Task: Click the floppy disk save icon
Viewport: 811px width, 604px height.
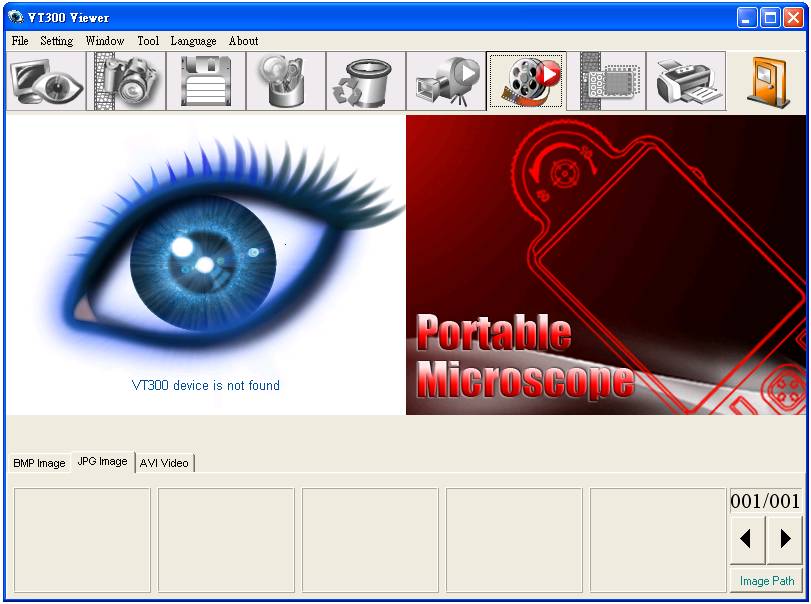Action: pyautogui.click(x=206, y=81)
